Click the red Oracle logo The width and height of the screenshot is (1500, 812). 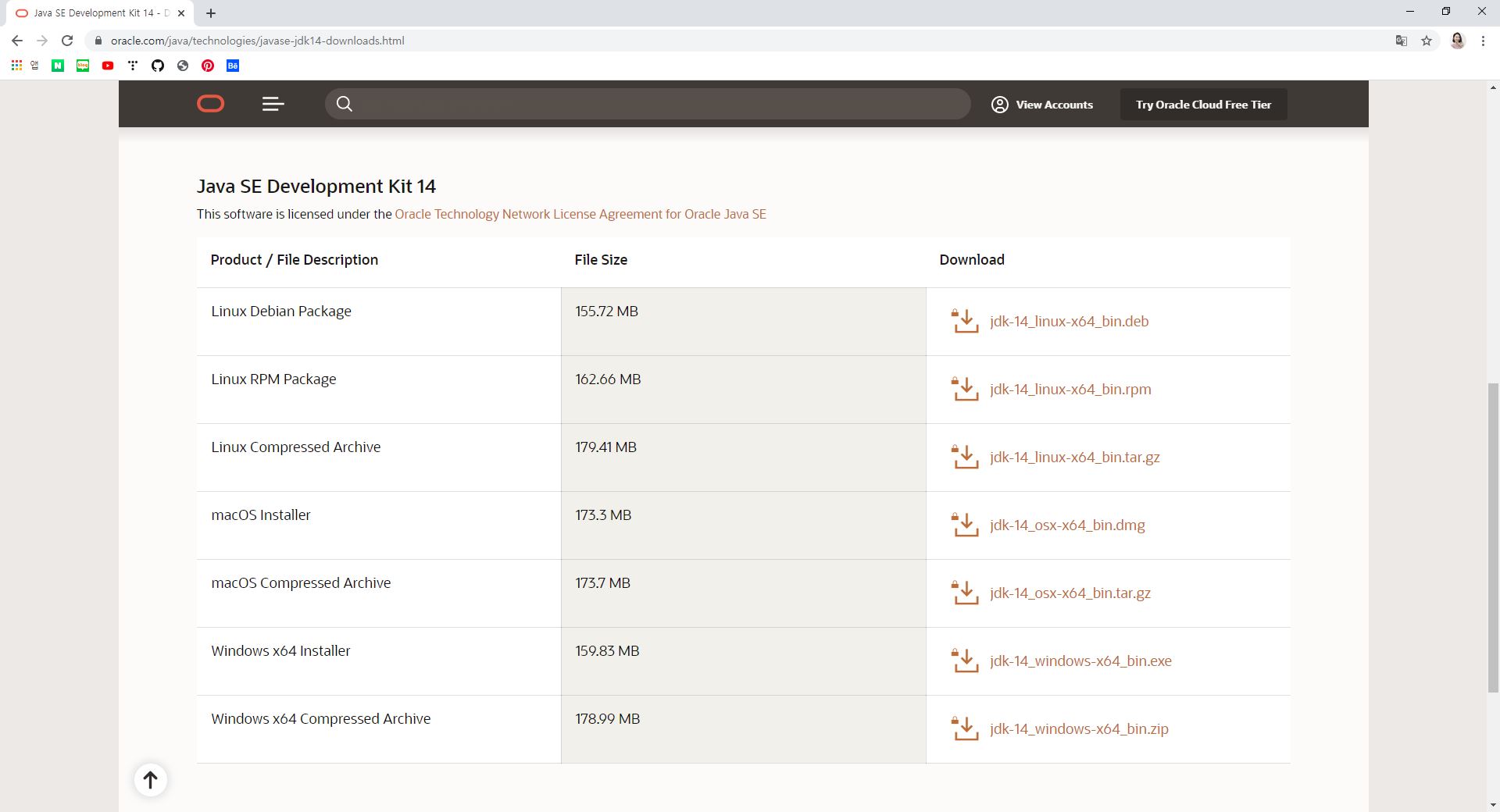point(210,104)
